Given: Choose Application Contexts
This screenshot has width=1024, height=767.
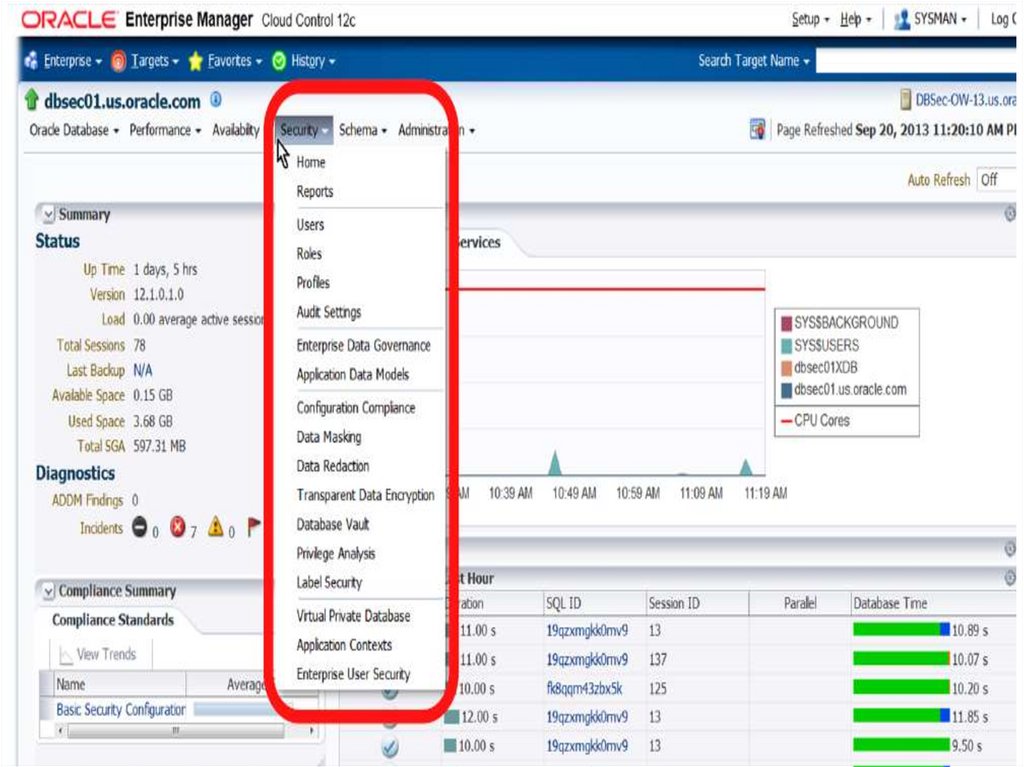Looking at the screenshot, I should (x=344, y=645).
